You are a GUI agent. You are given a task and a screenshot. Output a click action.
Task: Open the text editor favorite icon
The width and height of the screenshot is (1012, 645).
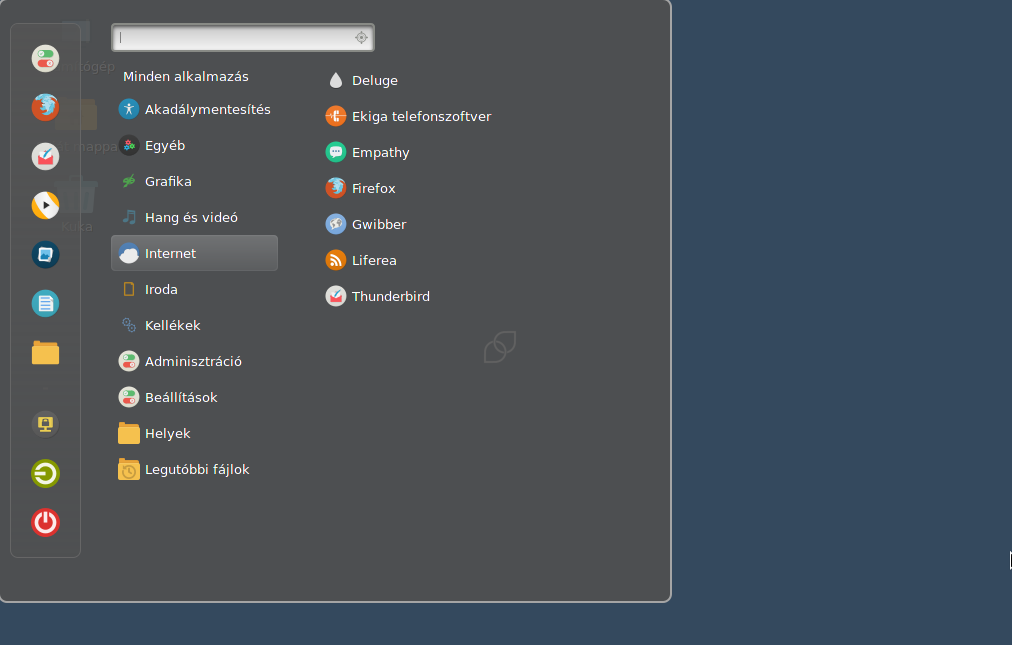[45, 303]
